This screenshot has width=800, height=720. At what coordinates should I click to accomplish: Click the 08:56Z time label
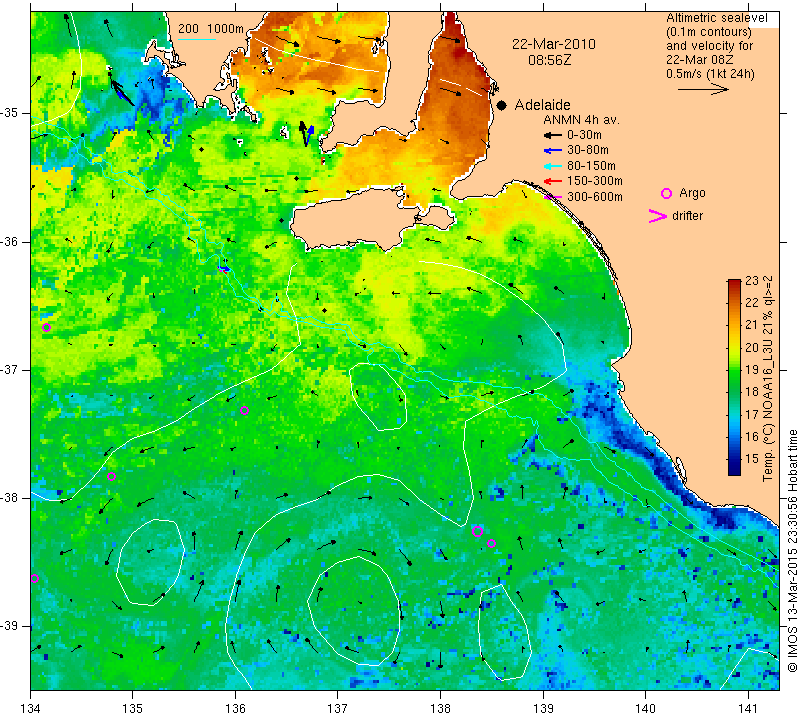549,60
